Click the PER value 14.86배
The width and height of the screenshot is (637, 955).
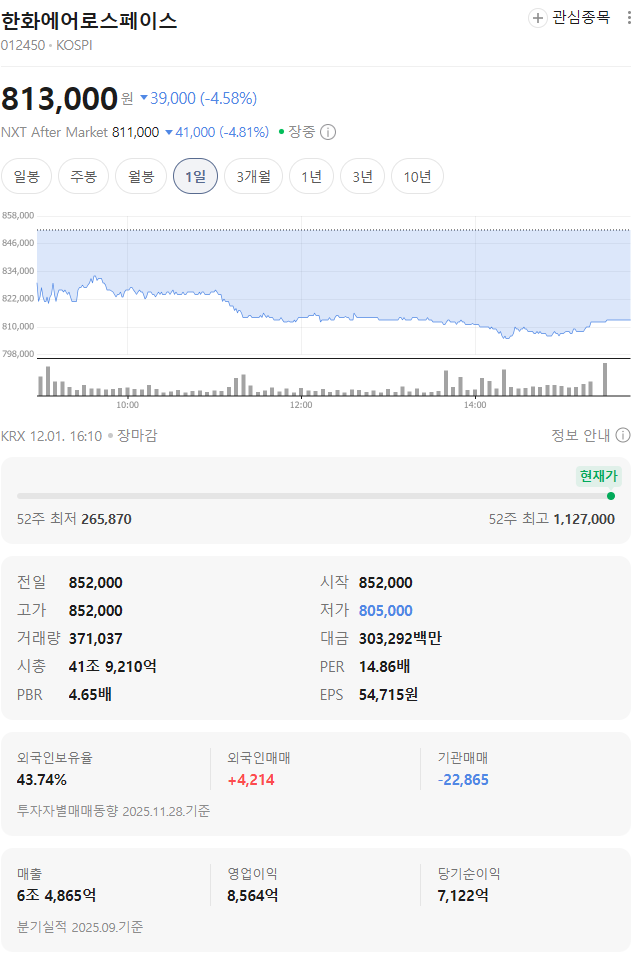384,667
